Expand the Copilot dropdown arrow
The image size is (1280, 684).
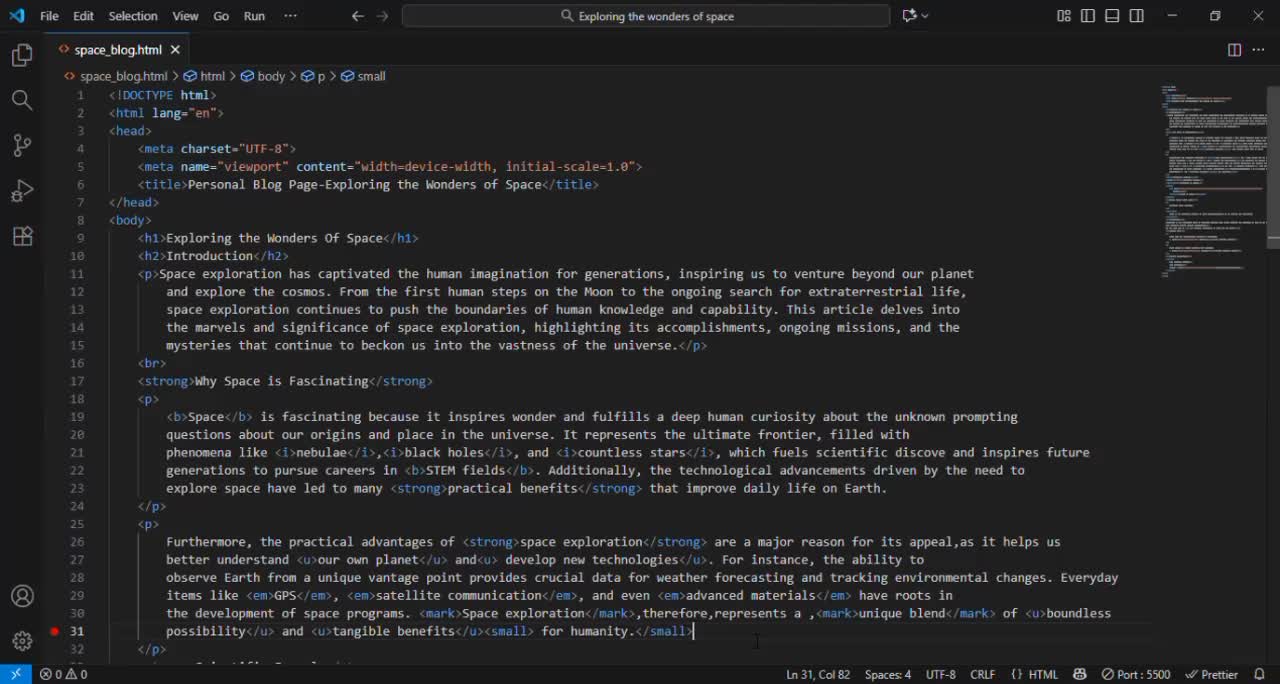pos(925,16)
